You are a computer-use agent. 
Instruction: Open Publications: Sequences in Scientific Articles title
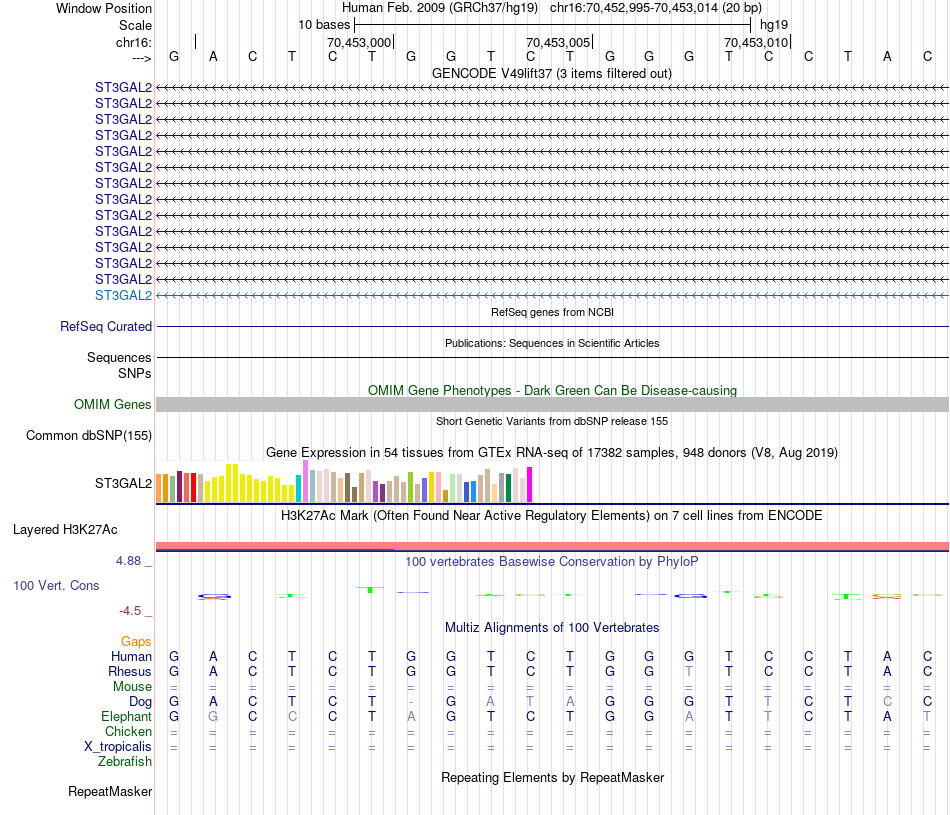pyautogui.click(x=552, y=343)
